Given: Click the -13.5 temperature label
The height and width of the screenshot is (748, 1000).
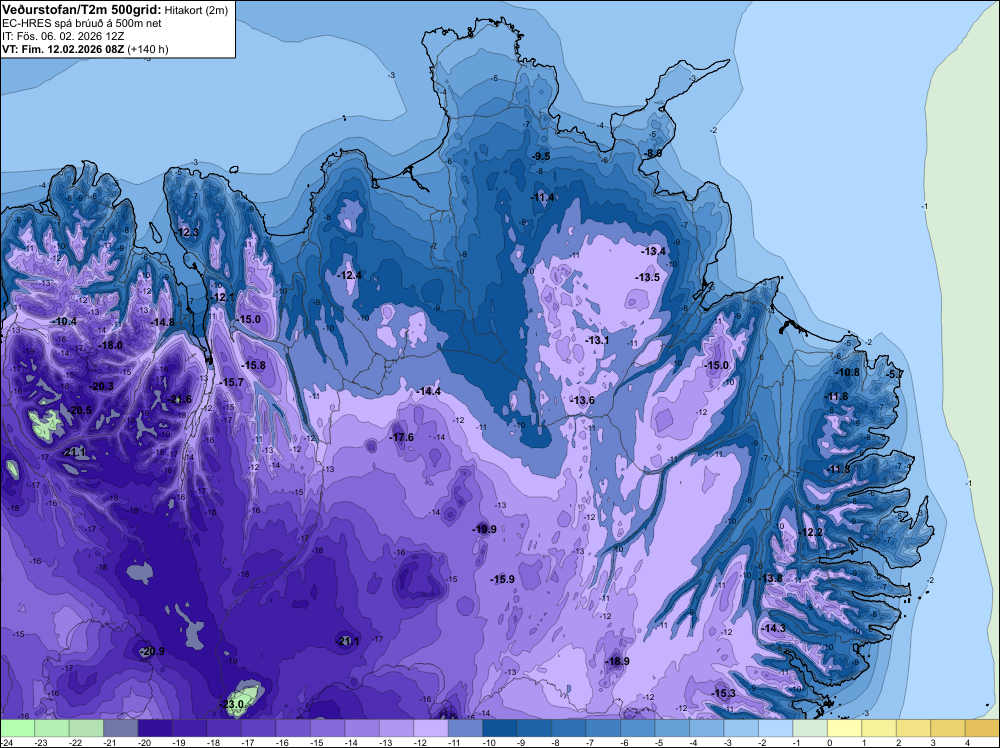Looking at the screenshot, I should (648, 277).
